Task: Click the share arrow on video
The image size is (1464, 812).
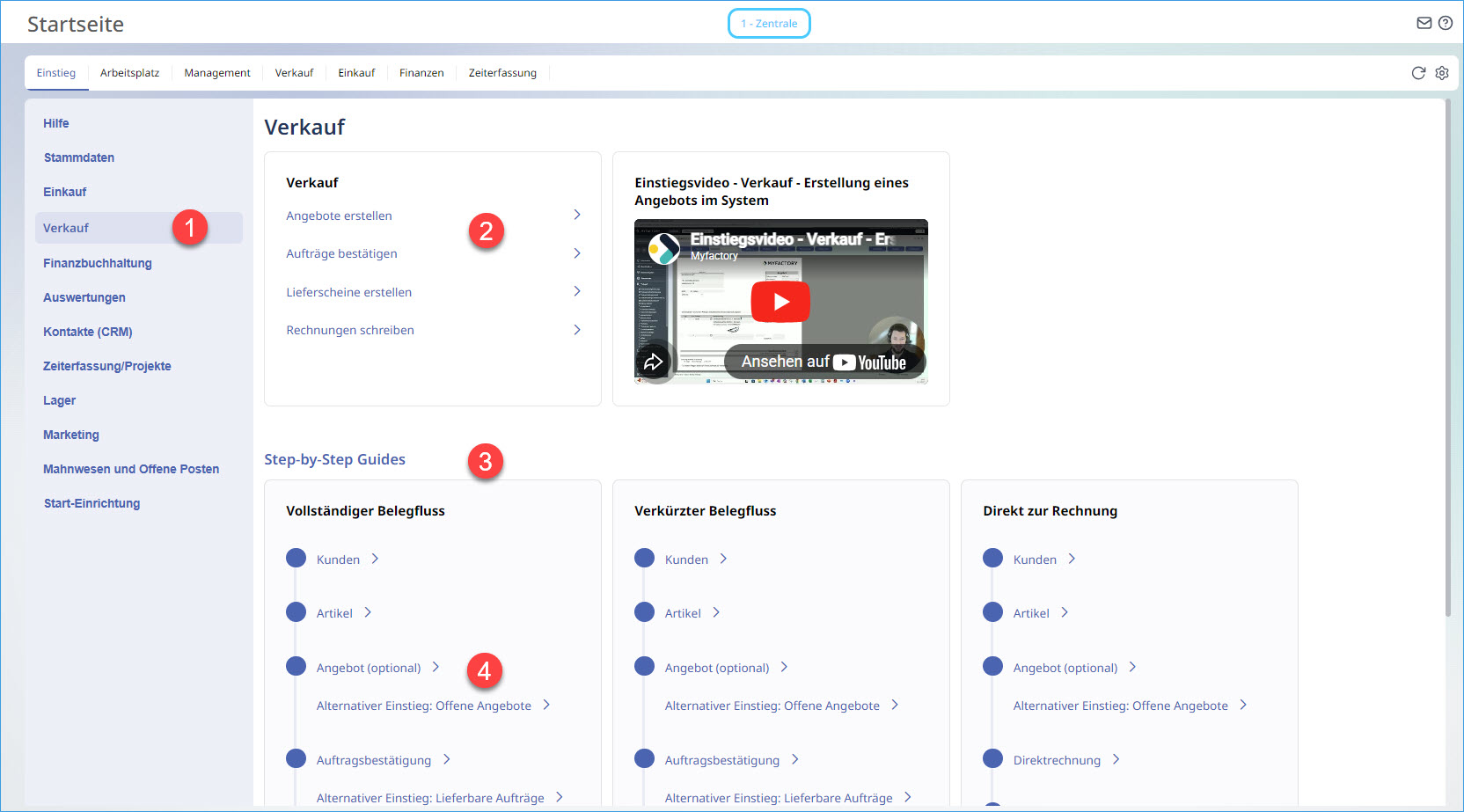Action: [654, 362]
